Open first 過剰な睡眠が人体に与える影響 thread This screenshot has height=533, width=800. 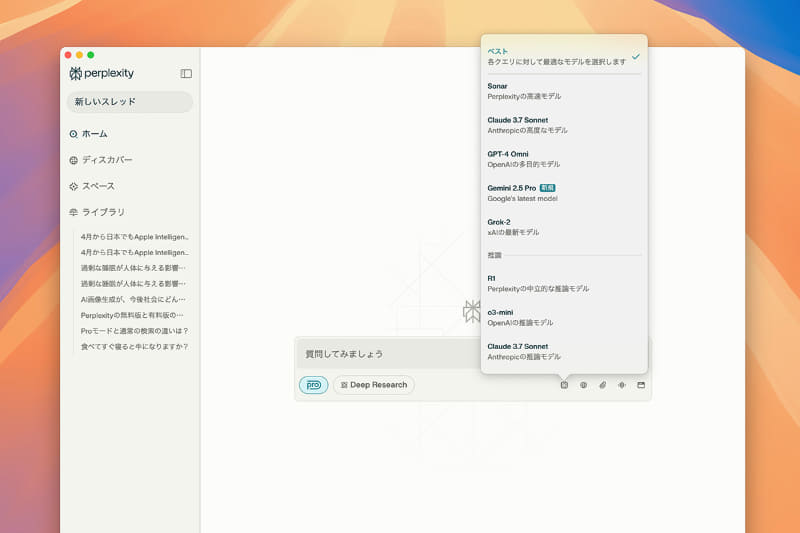pyautogui.click(x=133, y=268)
